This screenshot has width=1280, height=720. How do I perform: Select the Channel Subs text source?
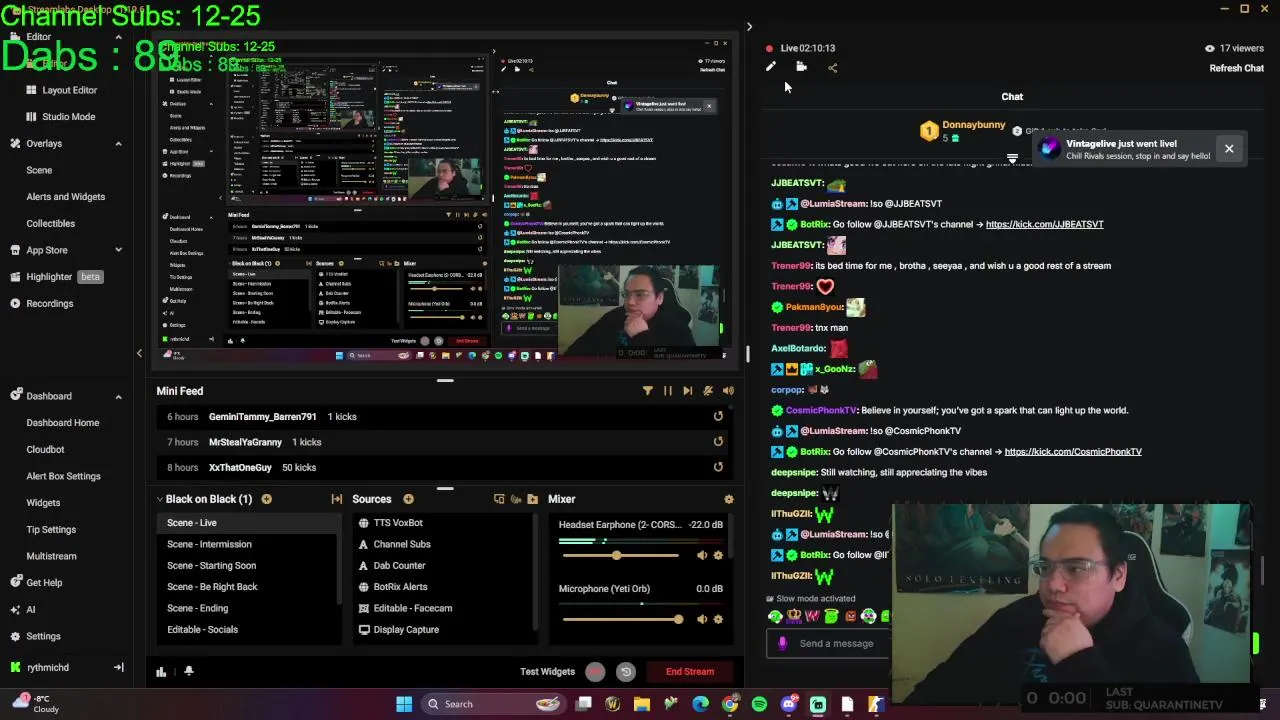coord(444,544)
